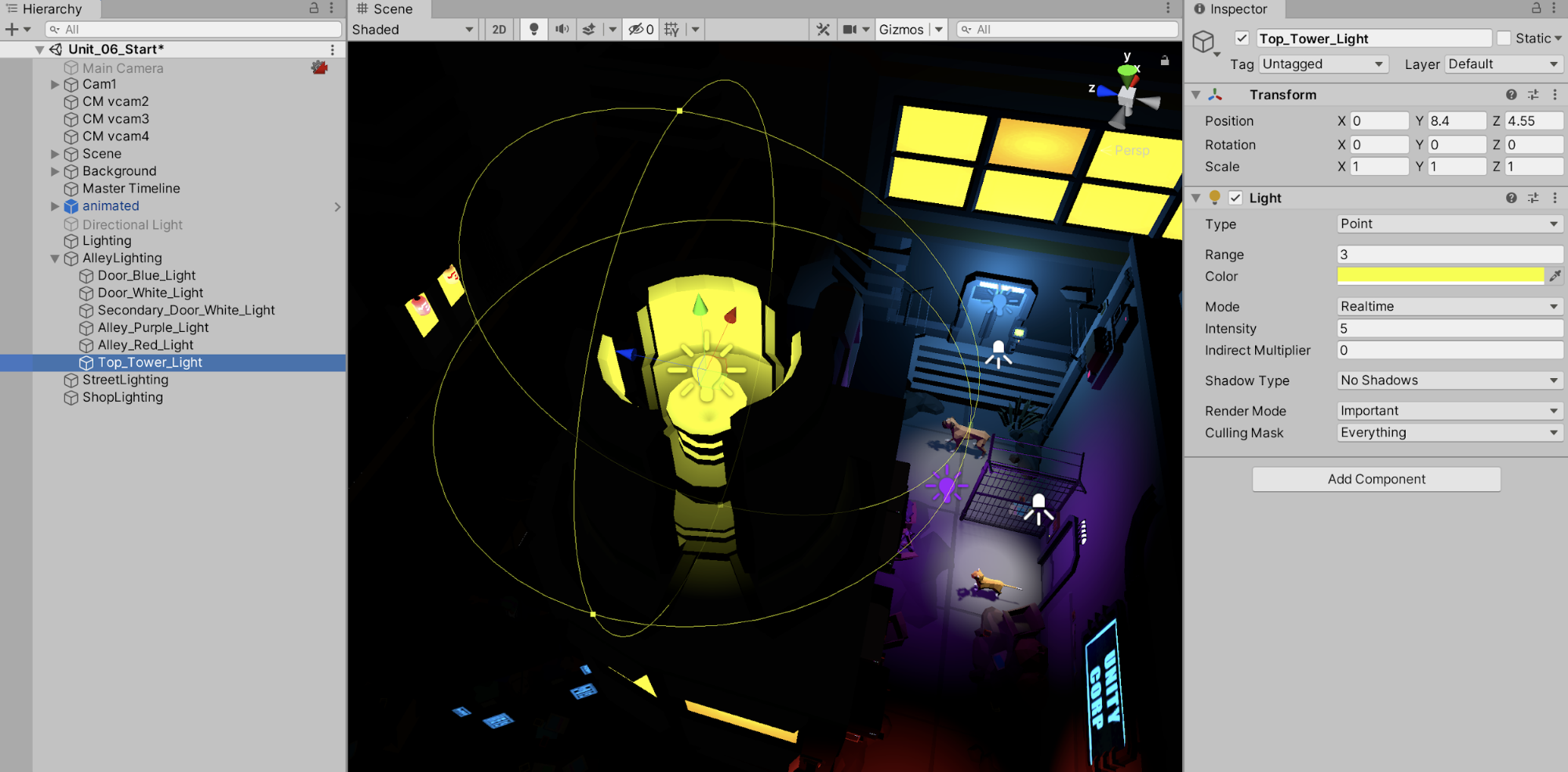Toggle 2D view mode in Scene
1568x772 pixels.
point(499,30)
